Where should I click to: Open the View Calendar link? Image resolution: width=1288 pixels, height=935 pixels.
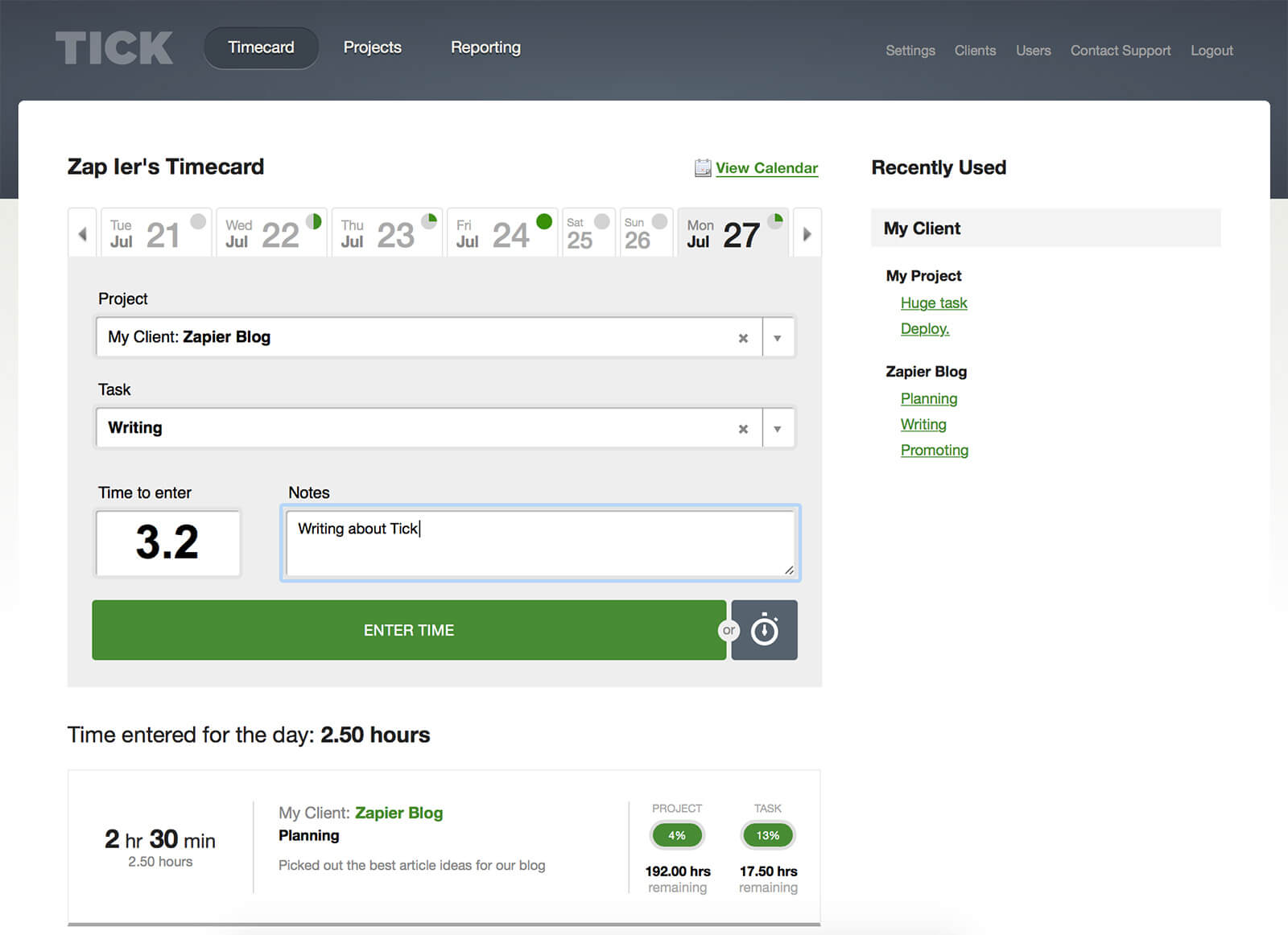[x=766, y=168]
